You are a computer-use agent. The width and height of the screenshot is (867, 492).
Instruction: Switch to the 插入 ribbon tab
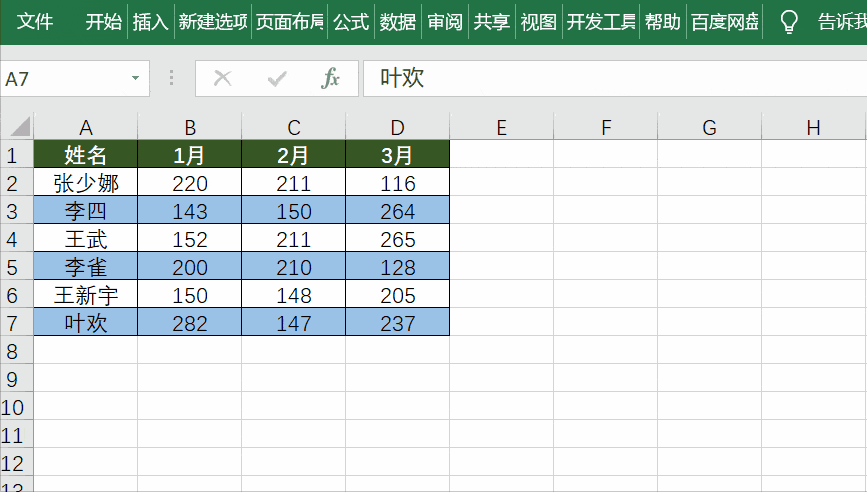tap(150, 22)
